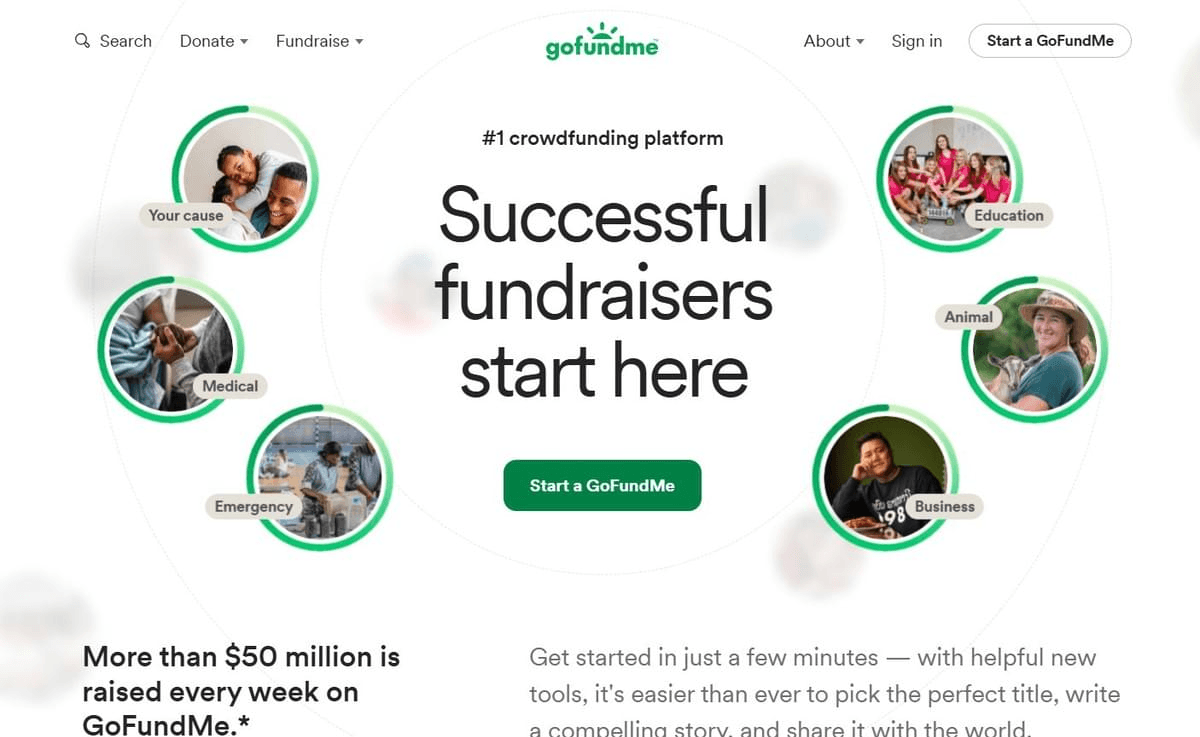Expand the Donate dropdown arrow
Screen dimensions: 1200x737
pos(244,42)
